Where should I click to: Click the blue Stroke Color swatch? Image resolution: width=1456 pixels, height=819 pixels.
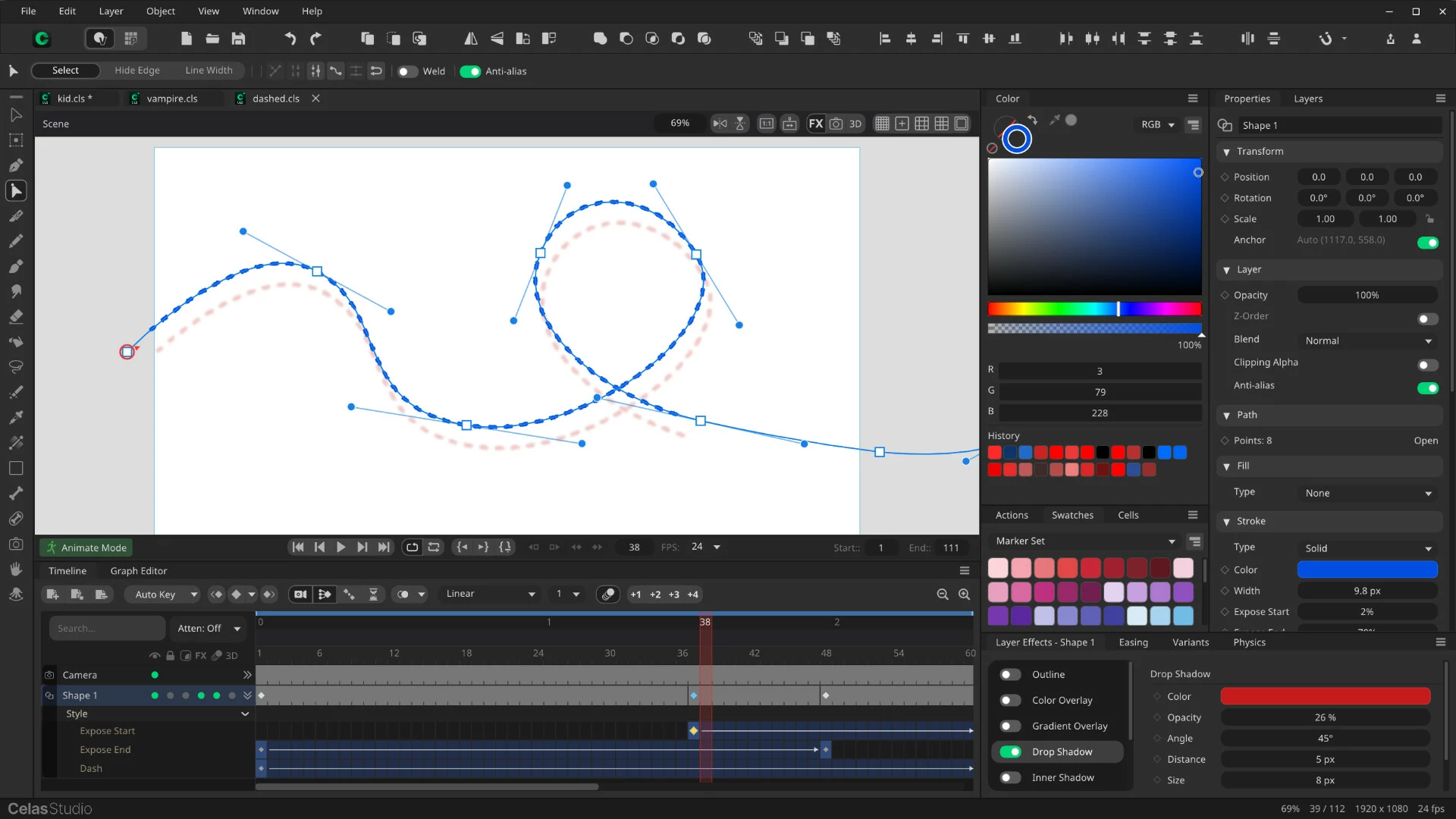coord(1367,570)
